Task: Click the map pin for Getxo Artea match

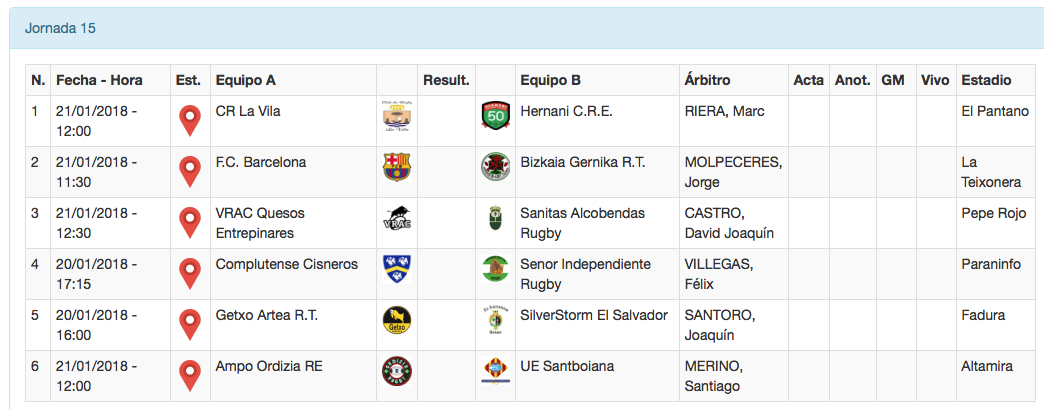Action: 189,324
